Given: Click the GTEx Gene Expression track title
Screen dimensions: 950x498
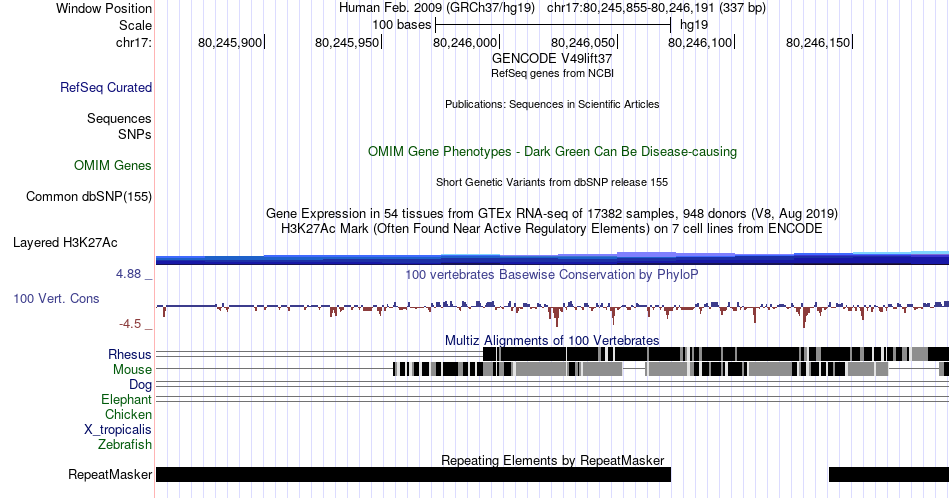Looking at the screenshot, I should pos(552,213).
